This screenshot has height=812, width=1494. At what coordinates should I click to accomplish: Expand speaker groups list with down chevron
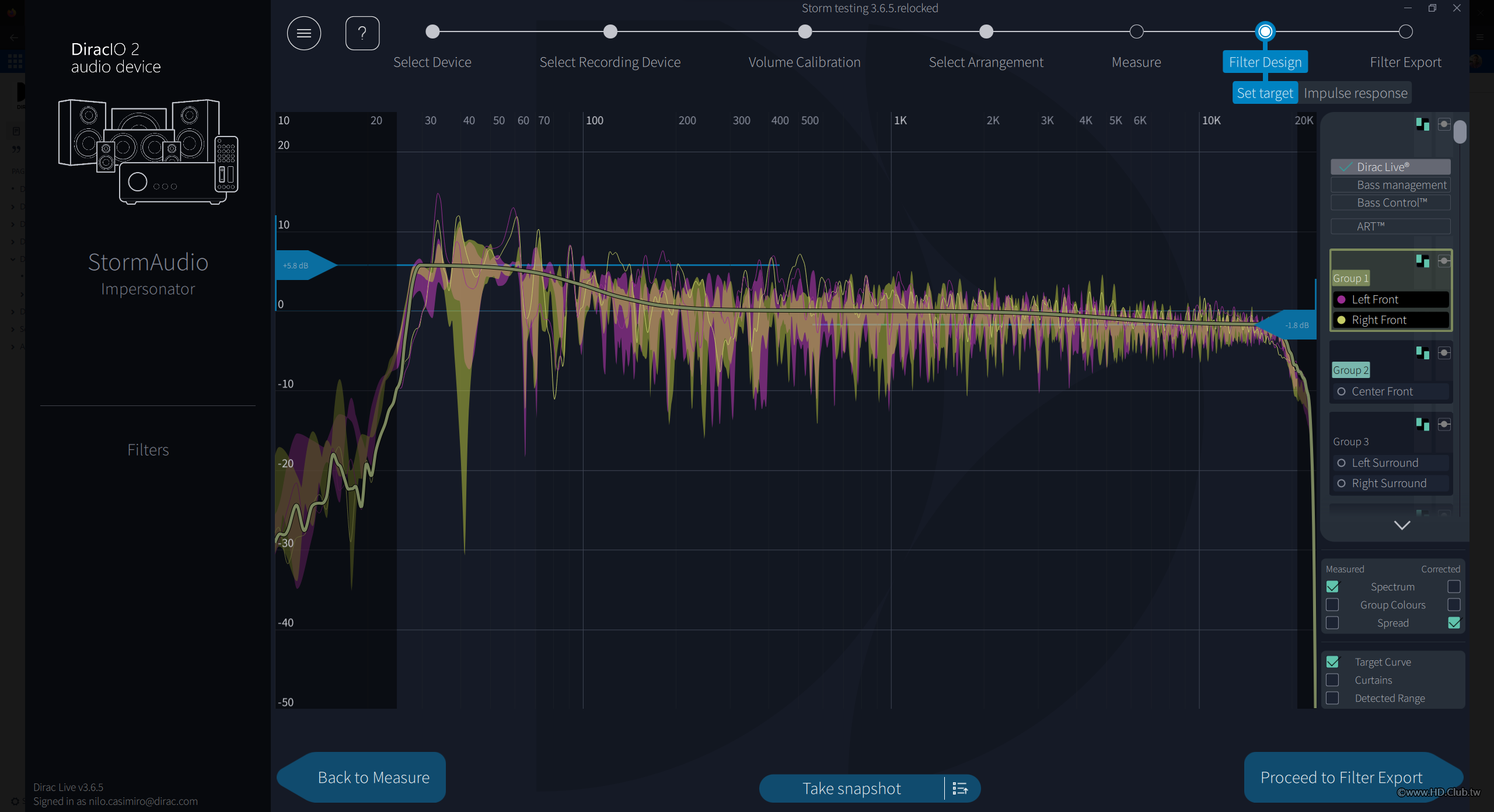click(1402, 525)
